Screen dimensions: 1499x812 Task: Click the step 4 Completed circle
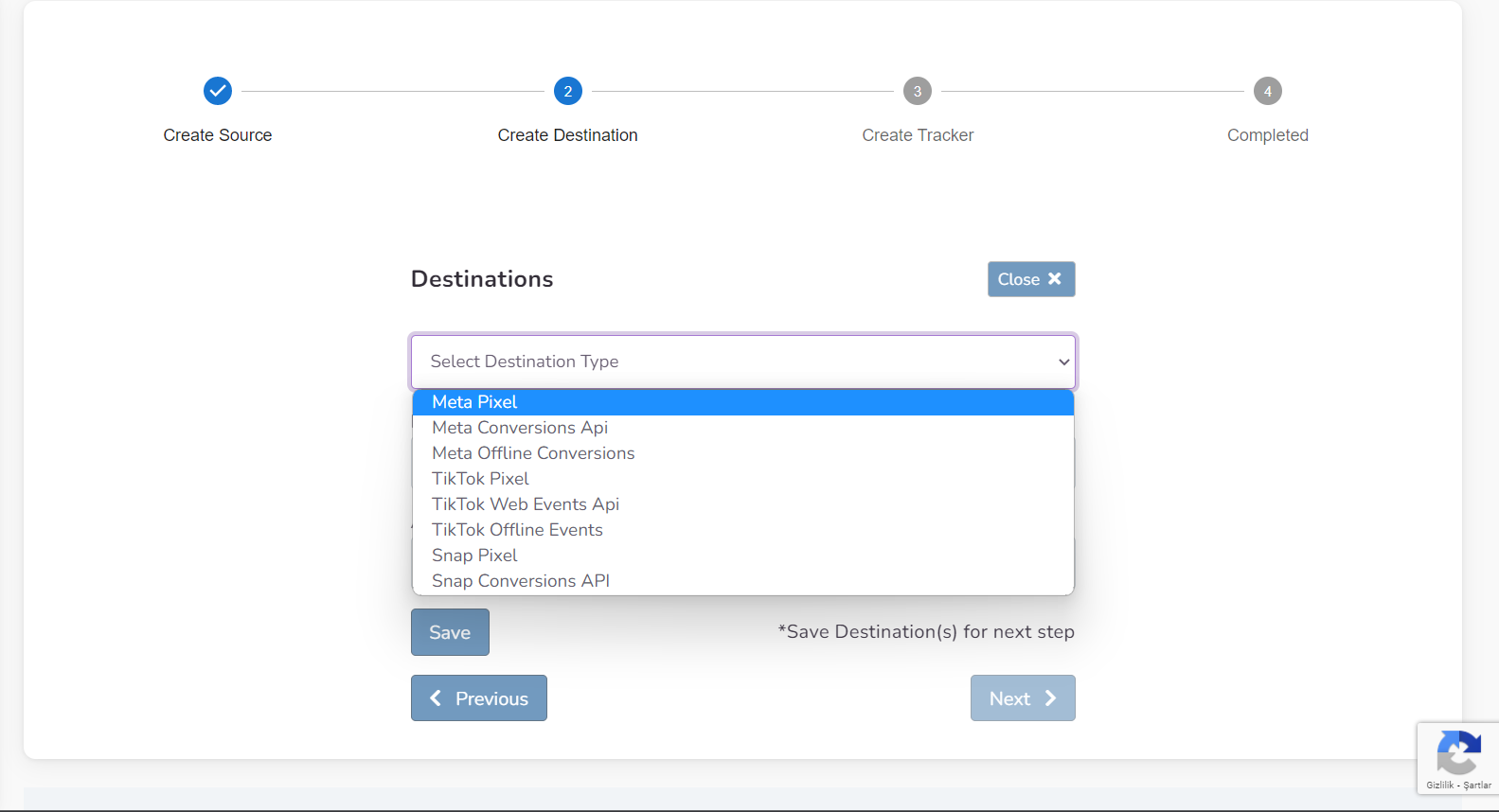point(1268,91)
